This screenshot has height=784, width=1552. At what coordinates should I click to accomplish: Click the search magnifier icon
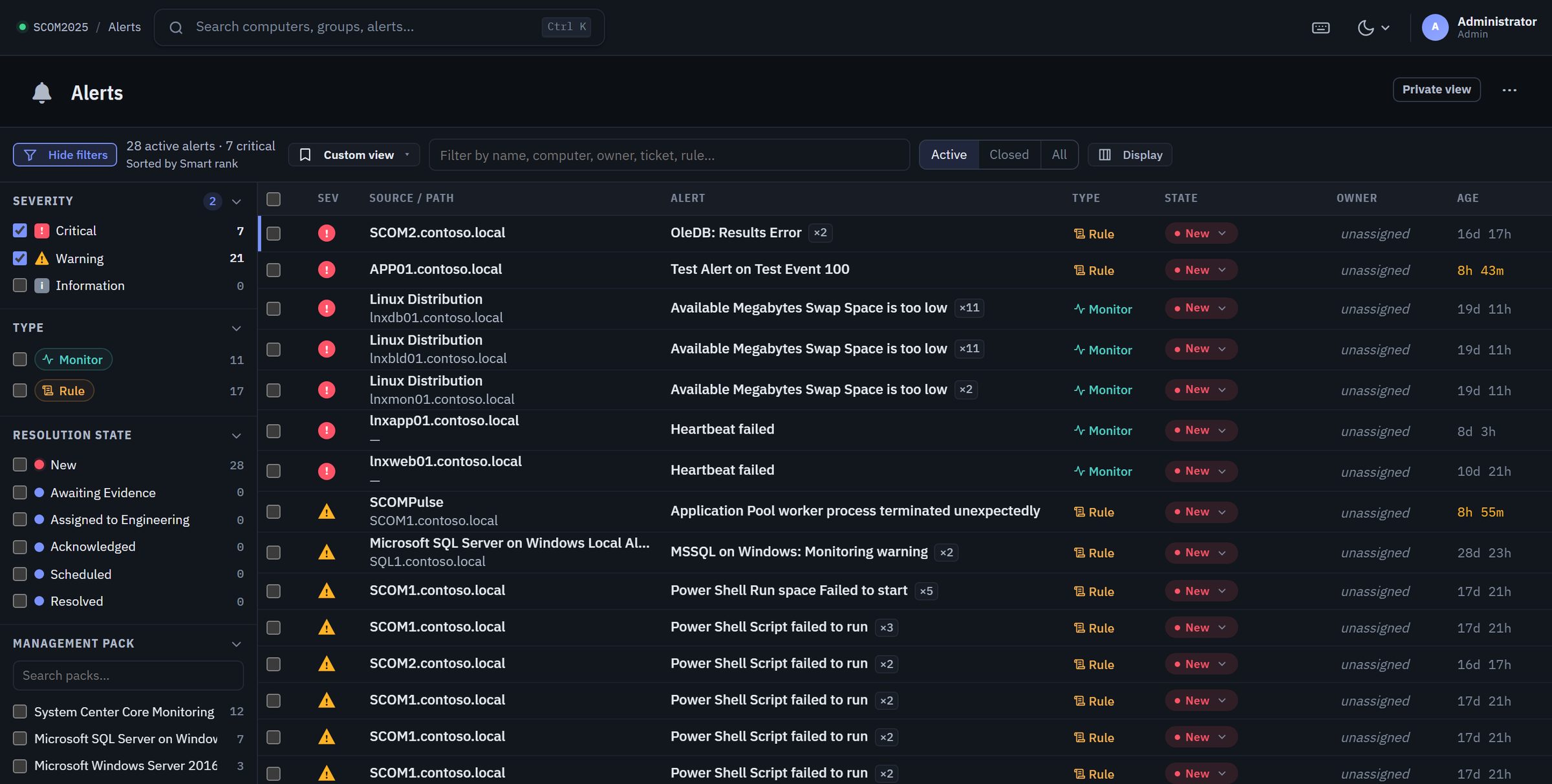[x=176, y=27]
